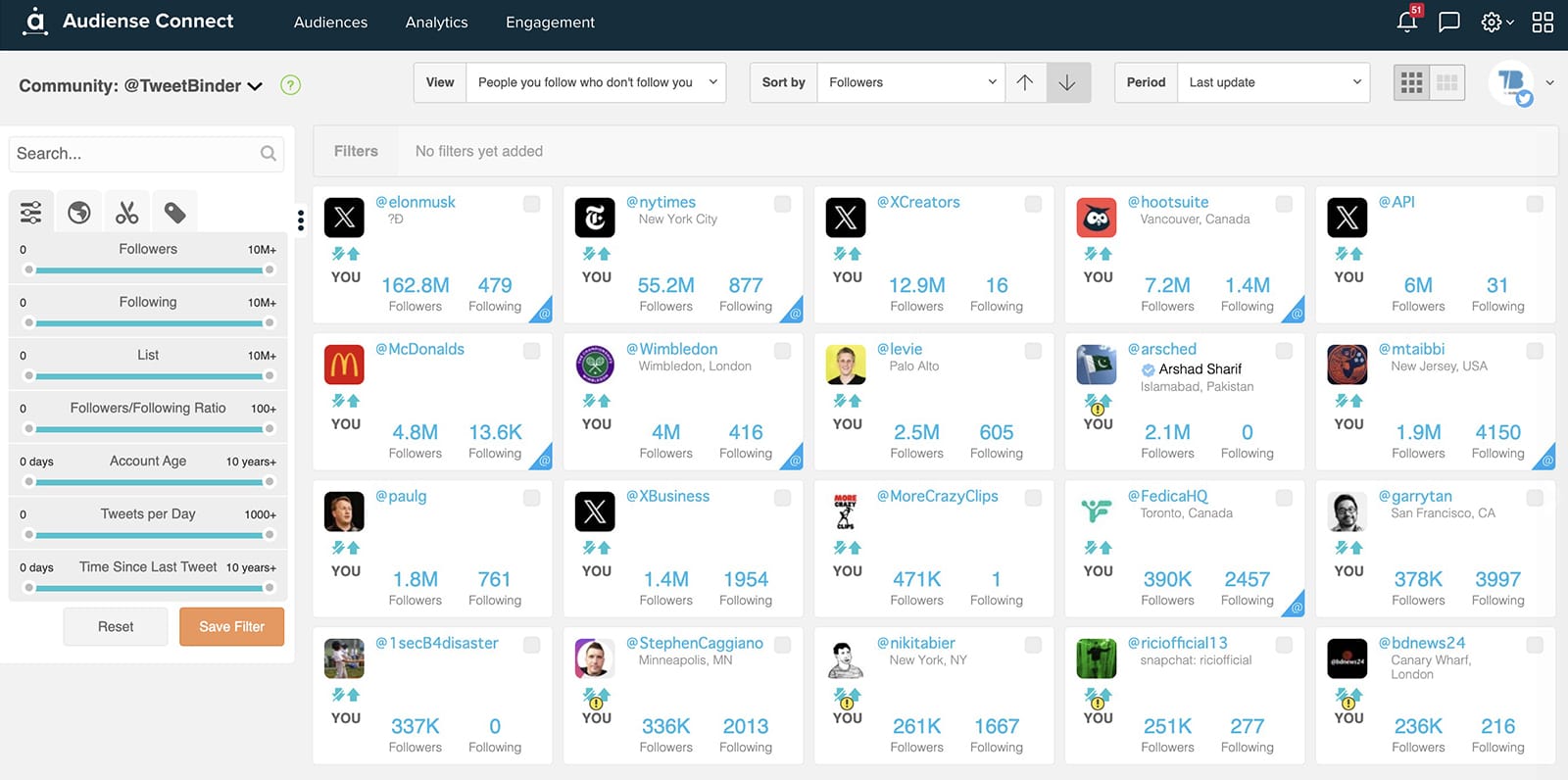
Task: Click the Reset button
Action: (116, 626)
